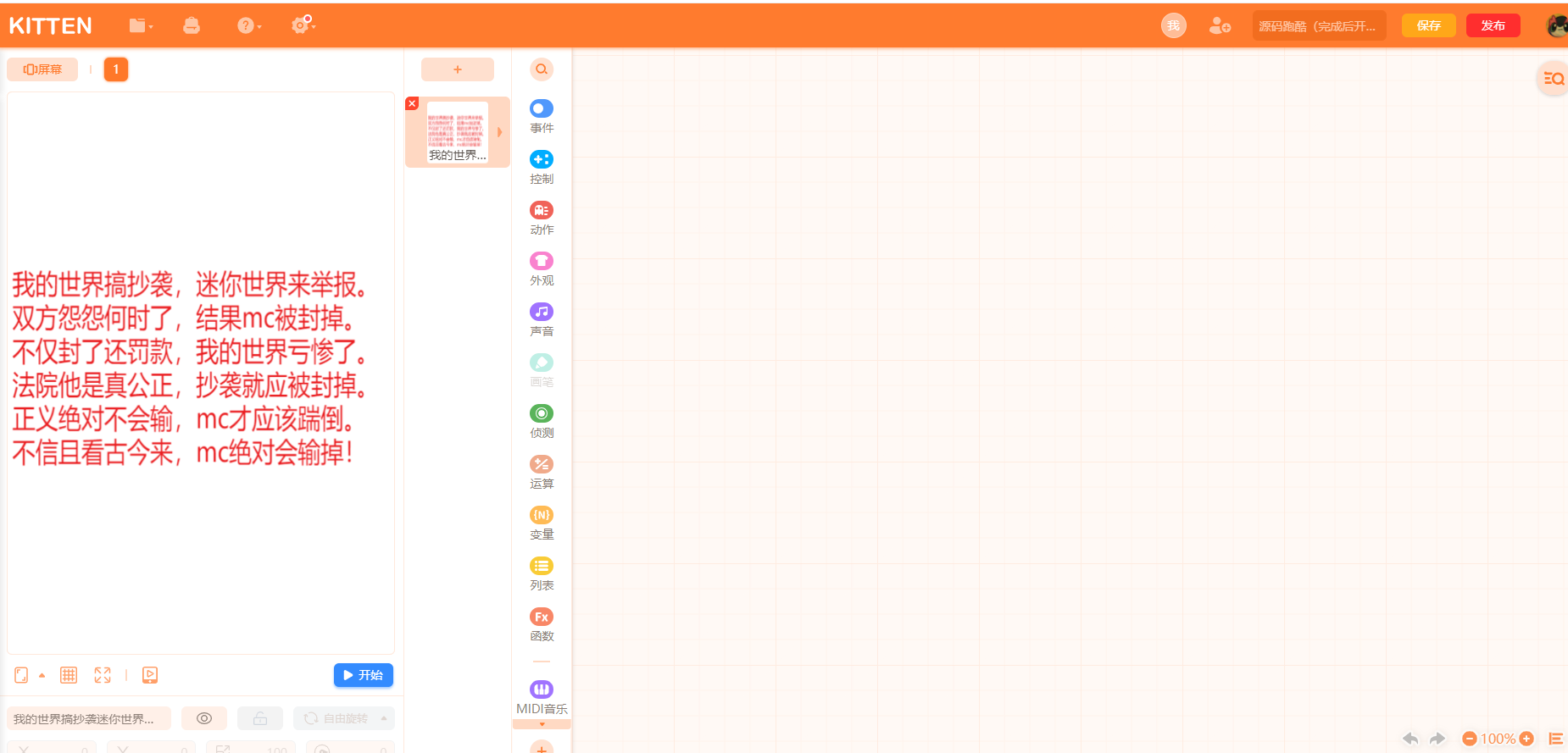Screen dimensions: 1568x753
Task: Tidy up blocks with the arrange icon
Action: click(x=1556, y=739)
